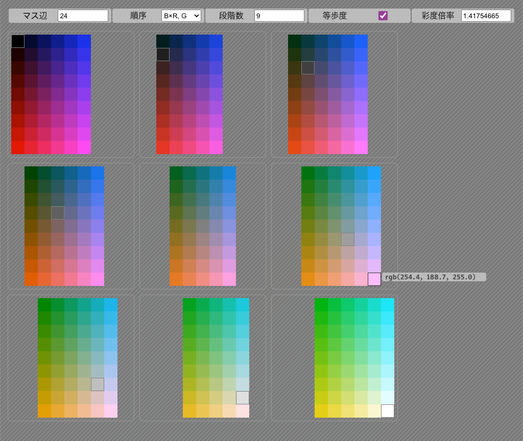Select outlined gray swatch in sixth palette
The width and height of the screenshot is (523, 441).
coord(348,240)
